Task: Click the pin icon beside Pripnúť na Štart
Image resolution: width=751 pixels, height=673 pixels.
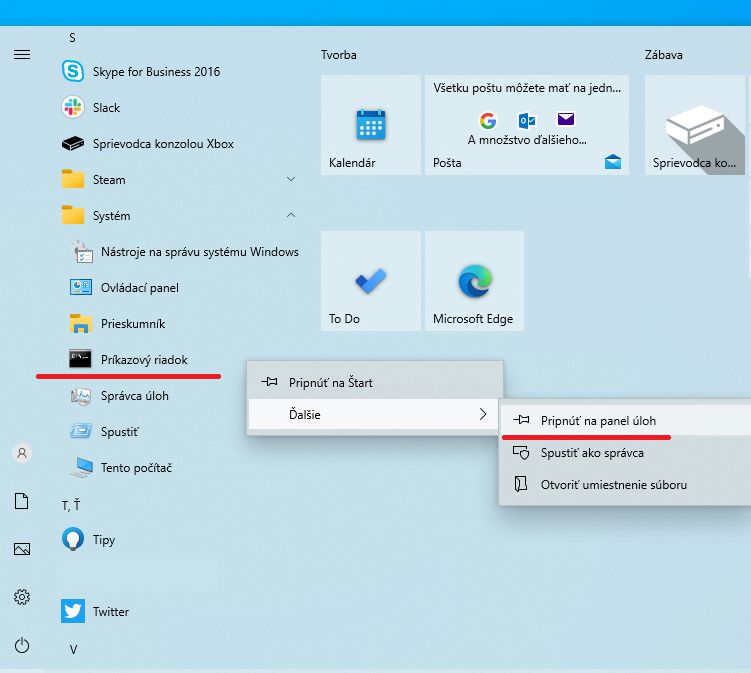Action: 269,382
